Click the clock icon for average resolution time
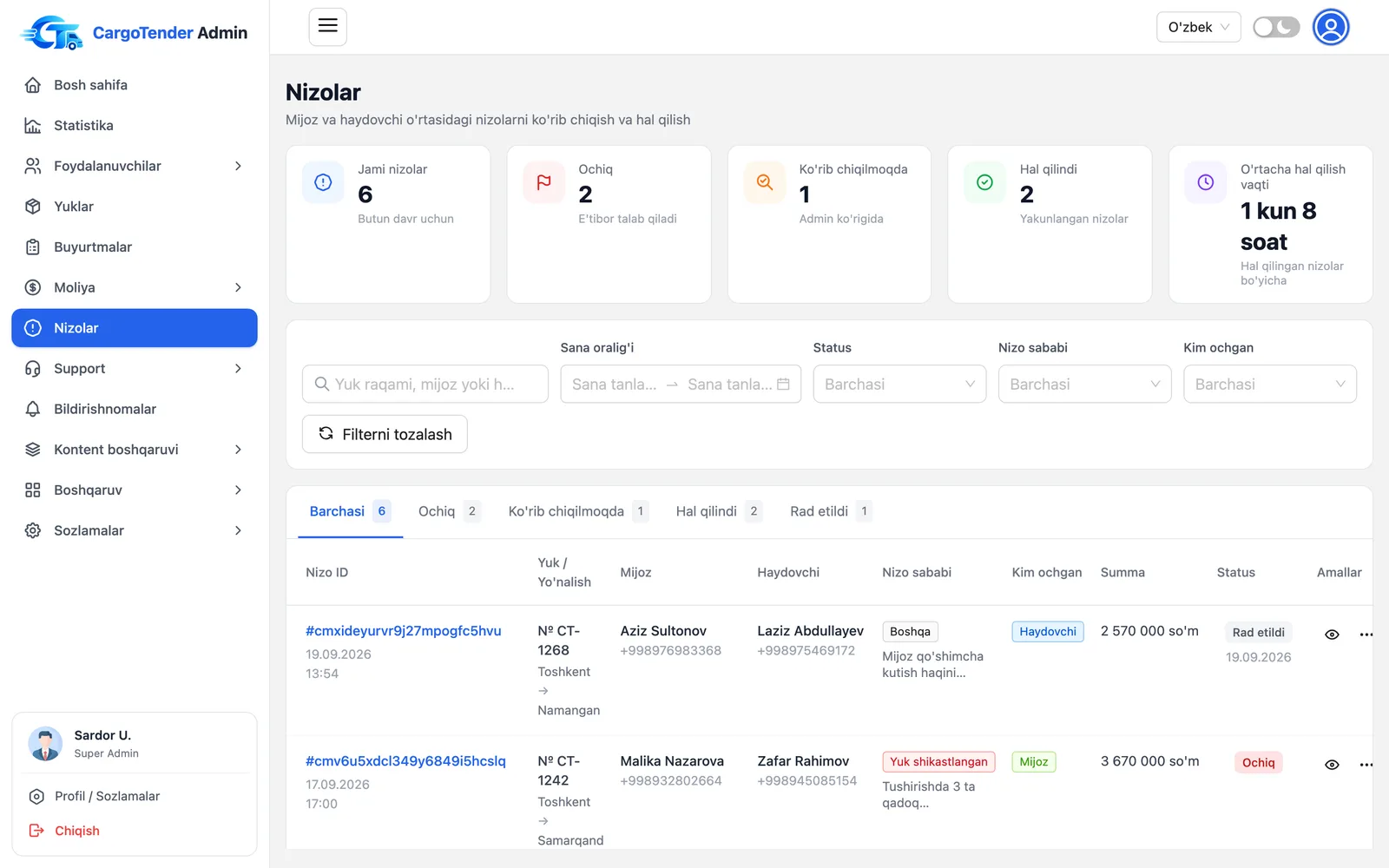 (x=1205, y=182)
